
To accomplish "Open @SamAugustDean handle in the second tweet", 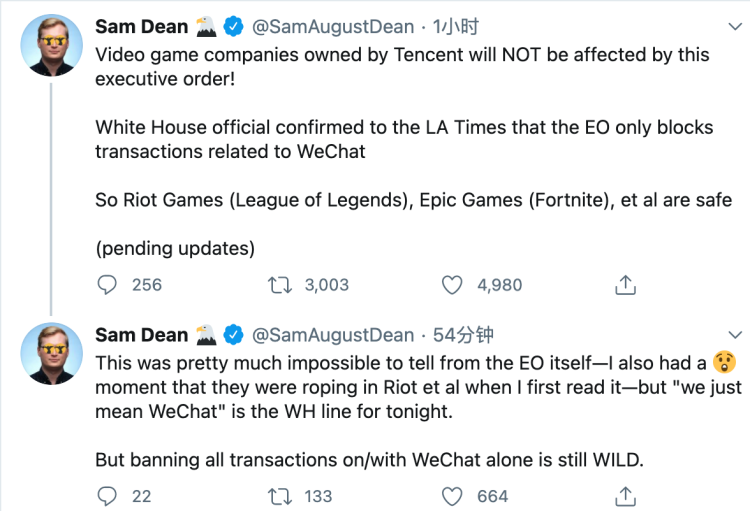I will click(332, 334).
